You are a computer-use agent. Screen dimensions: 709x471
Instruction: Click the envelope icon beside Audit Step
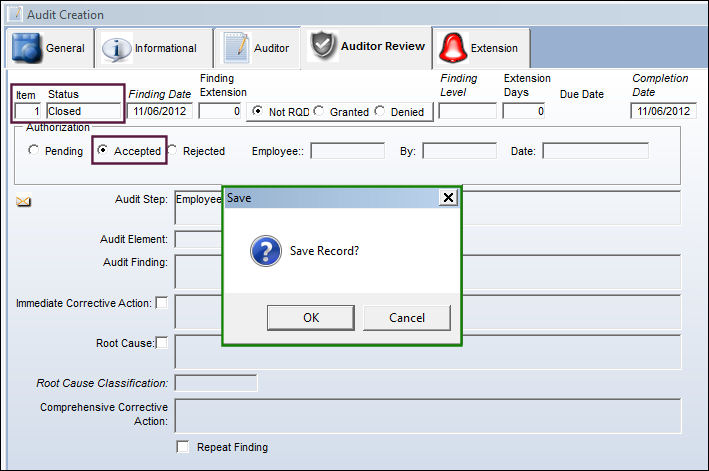pyautogui.click(x=24, y=202)
